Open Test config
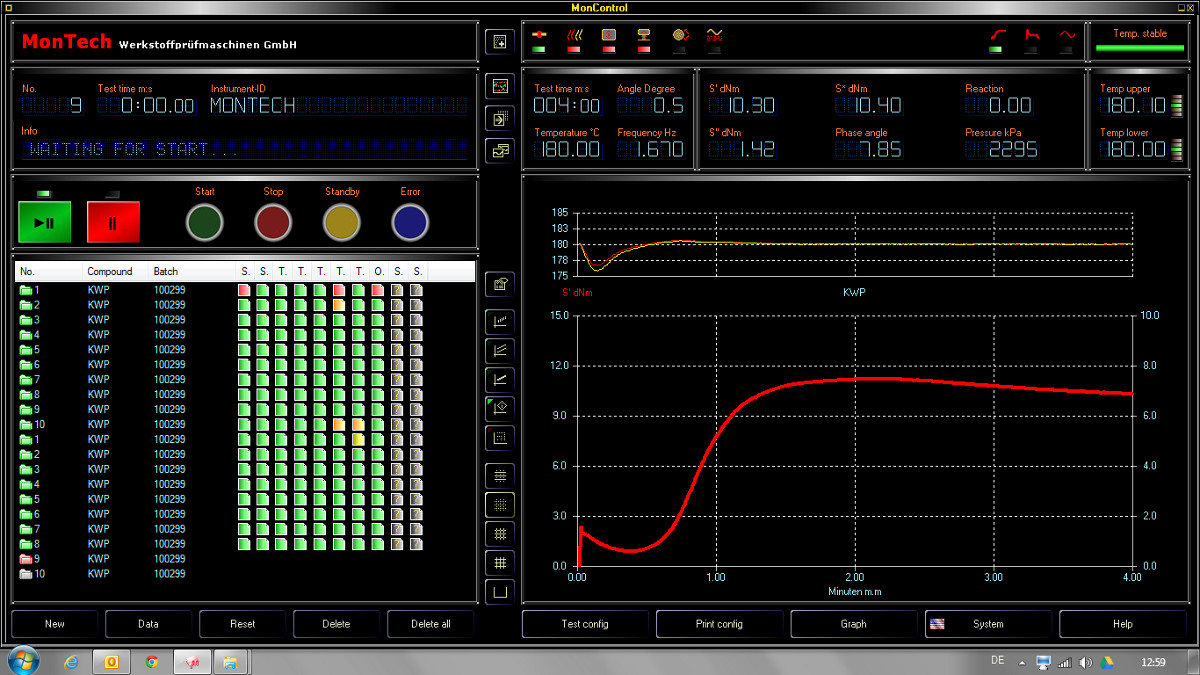 (585, 624)
